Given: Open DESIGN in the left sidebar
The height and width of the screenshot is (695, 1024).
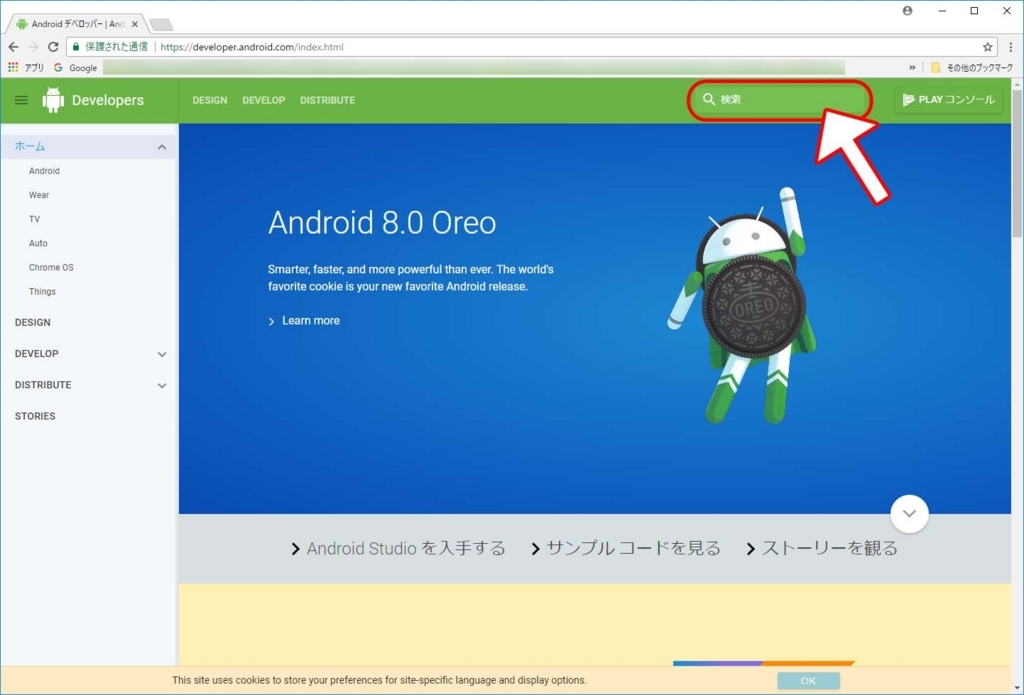Looking at the screenshot, I should click(33, 323).
